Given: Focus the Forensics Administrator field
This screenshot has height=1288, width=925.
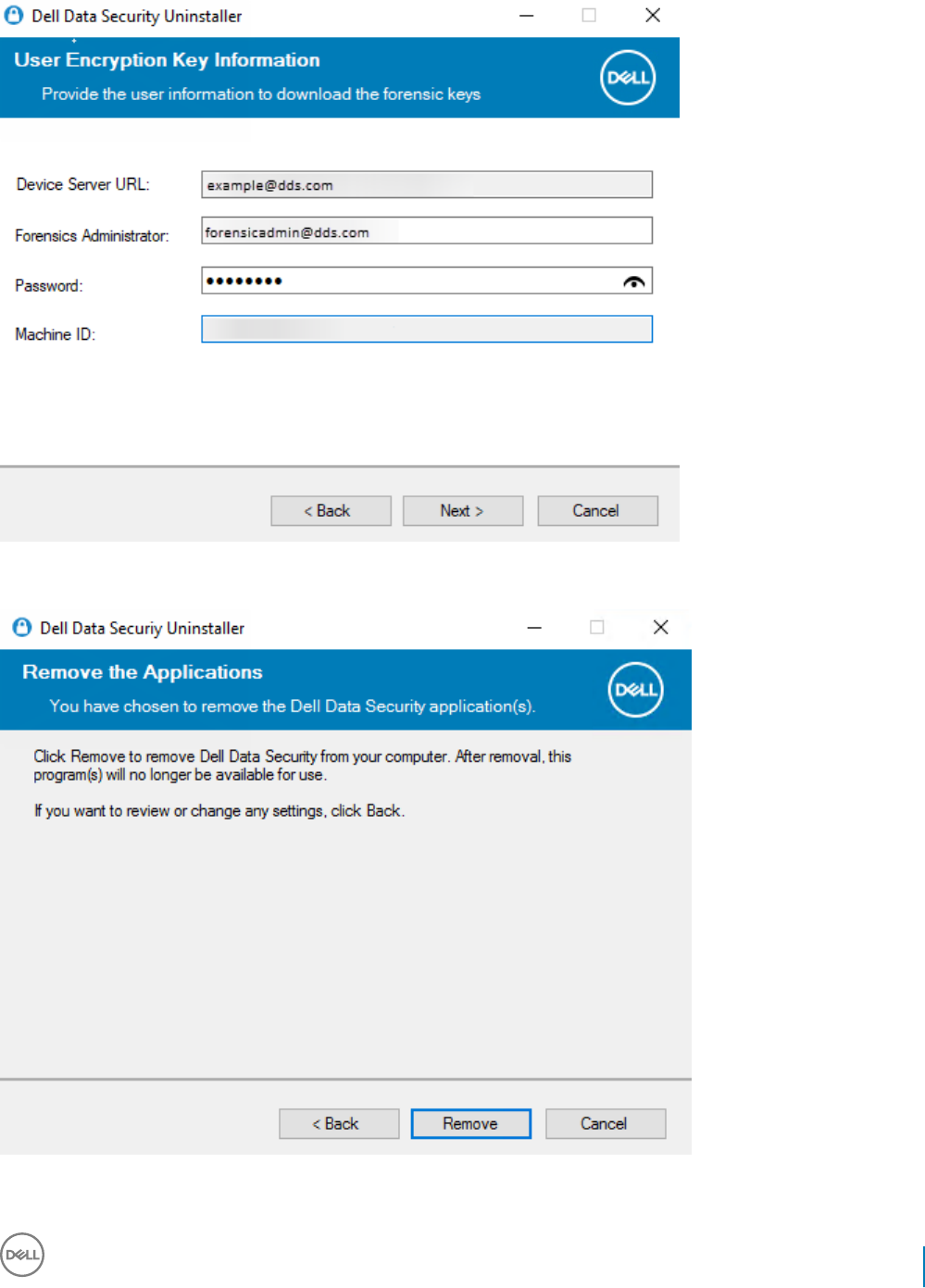Looking at the screenshot, I should tap(427, 231).
